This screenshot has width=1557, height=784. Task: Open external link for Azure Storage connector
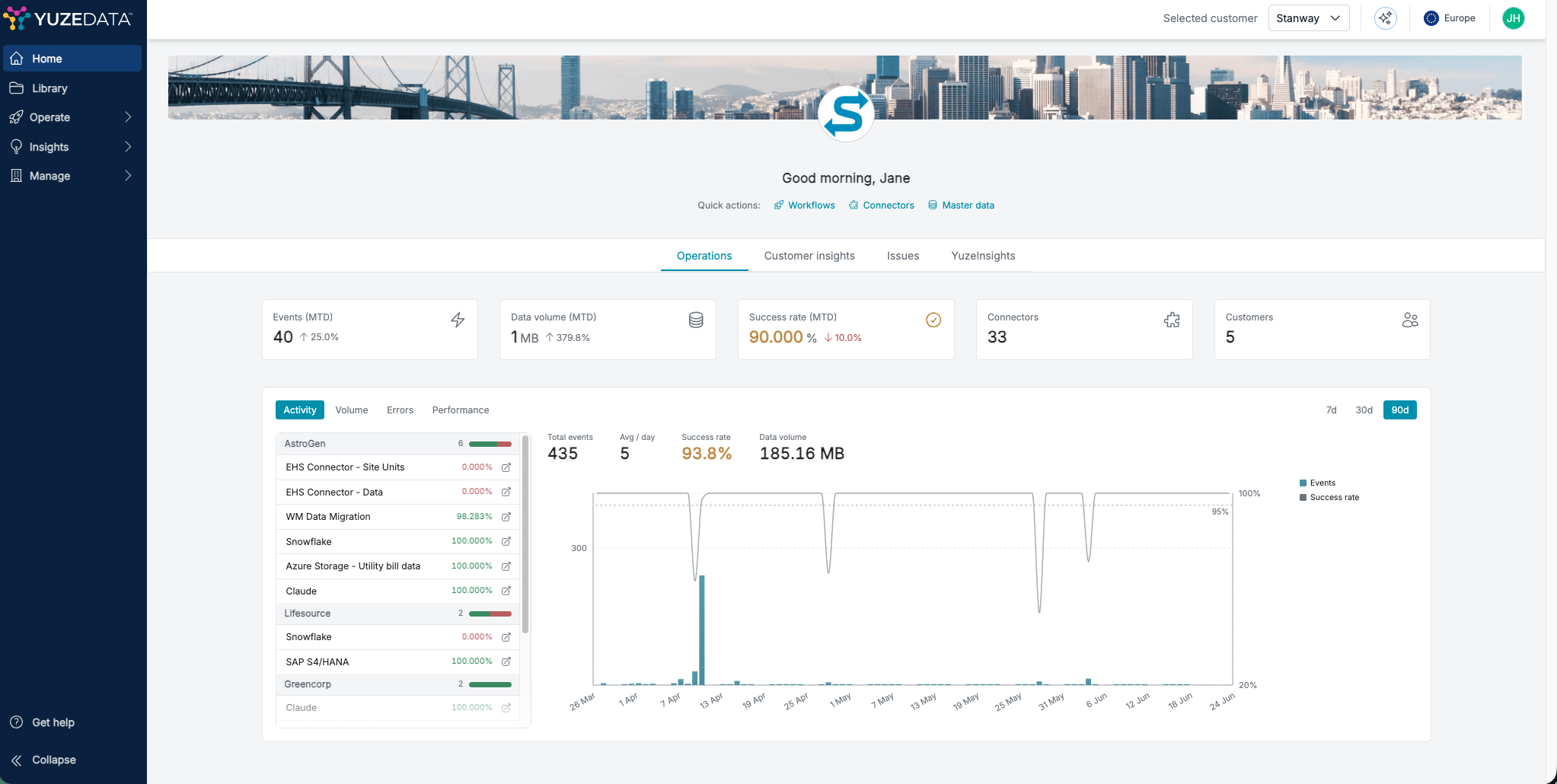506,566
